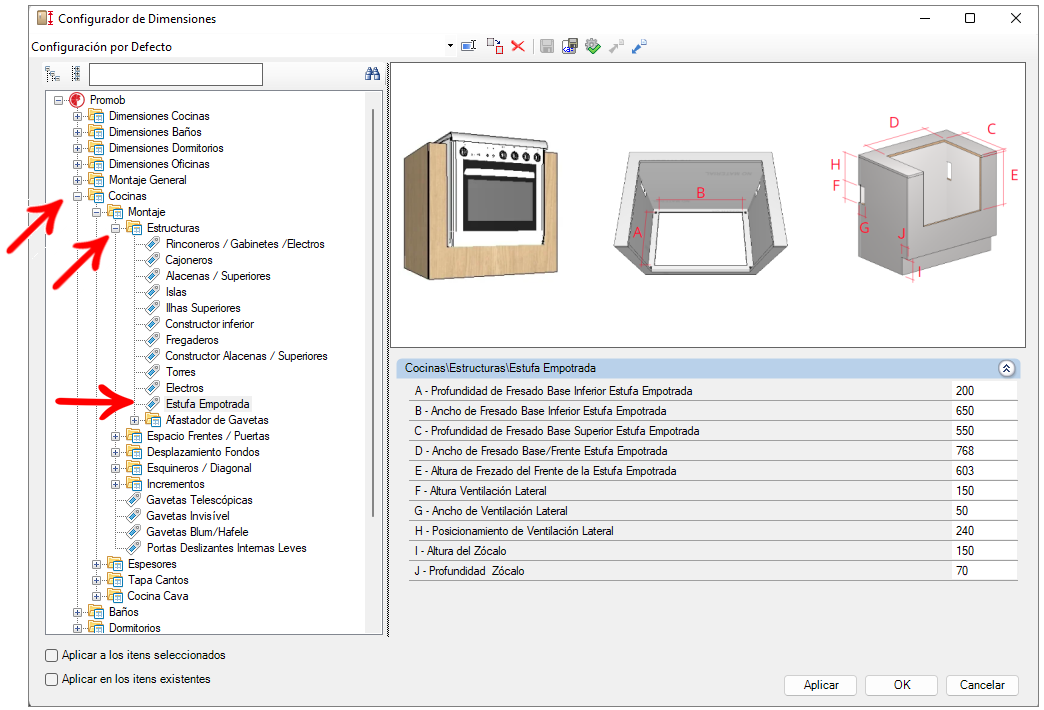Confirm with the OK button
Screen dimensions: 1044x710
pyautogui.click(x=902, y=685)
